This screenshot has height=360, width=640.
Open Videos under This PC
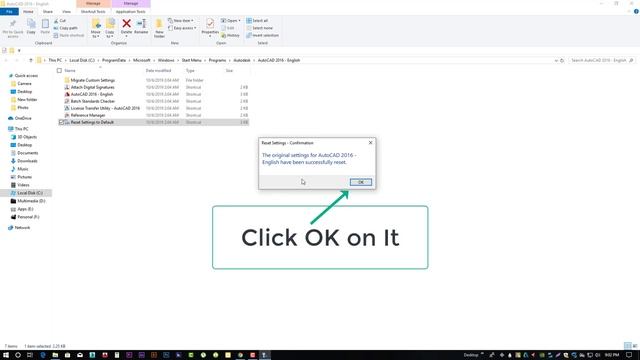tap(23, 185)
